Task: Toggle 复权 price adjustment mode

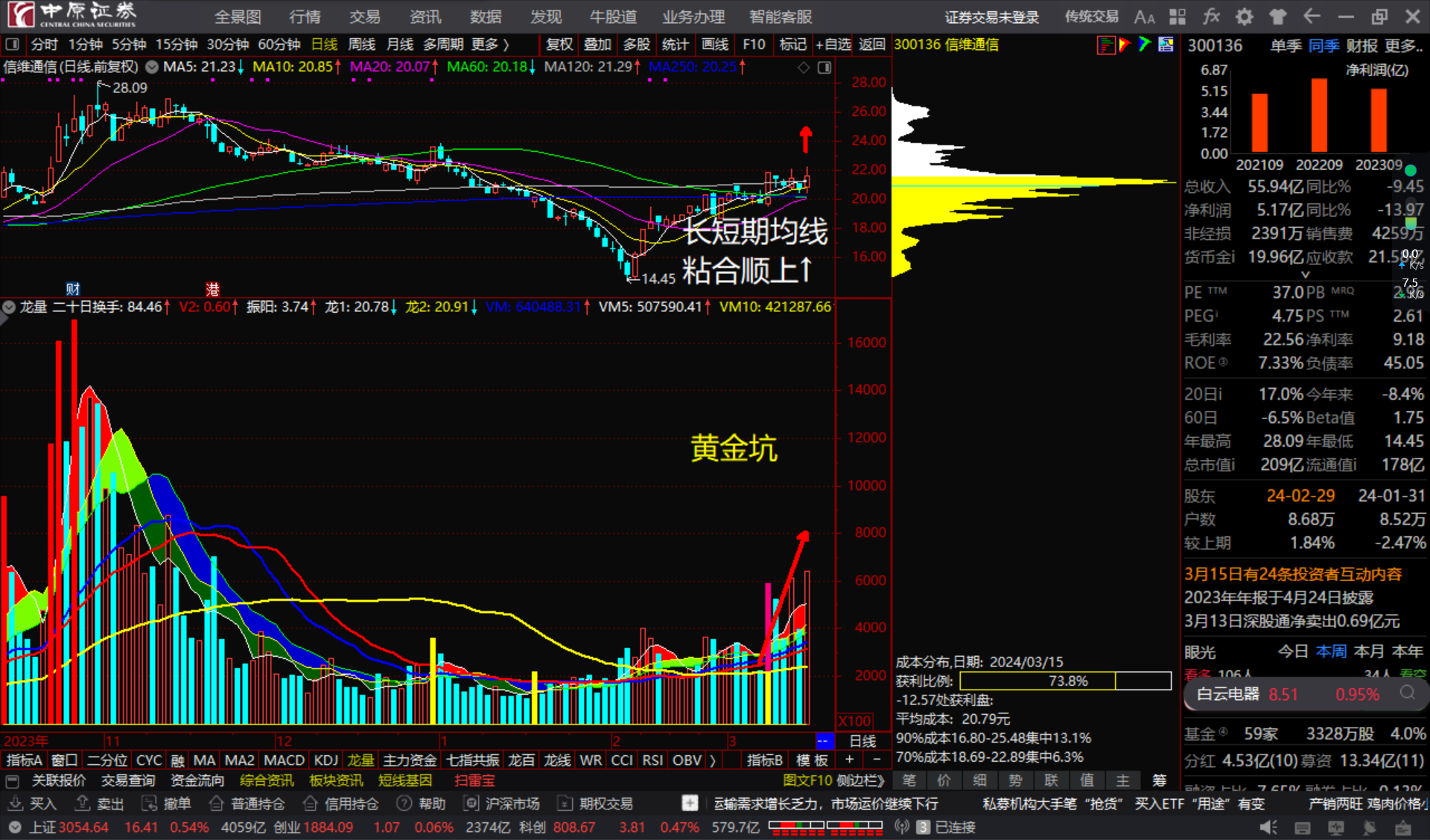Action: (x=559, y=45)
